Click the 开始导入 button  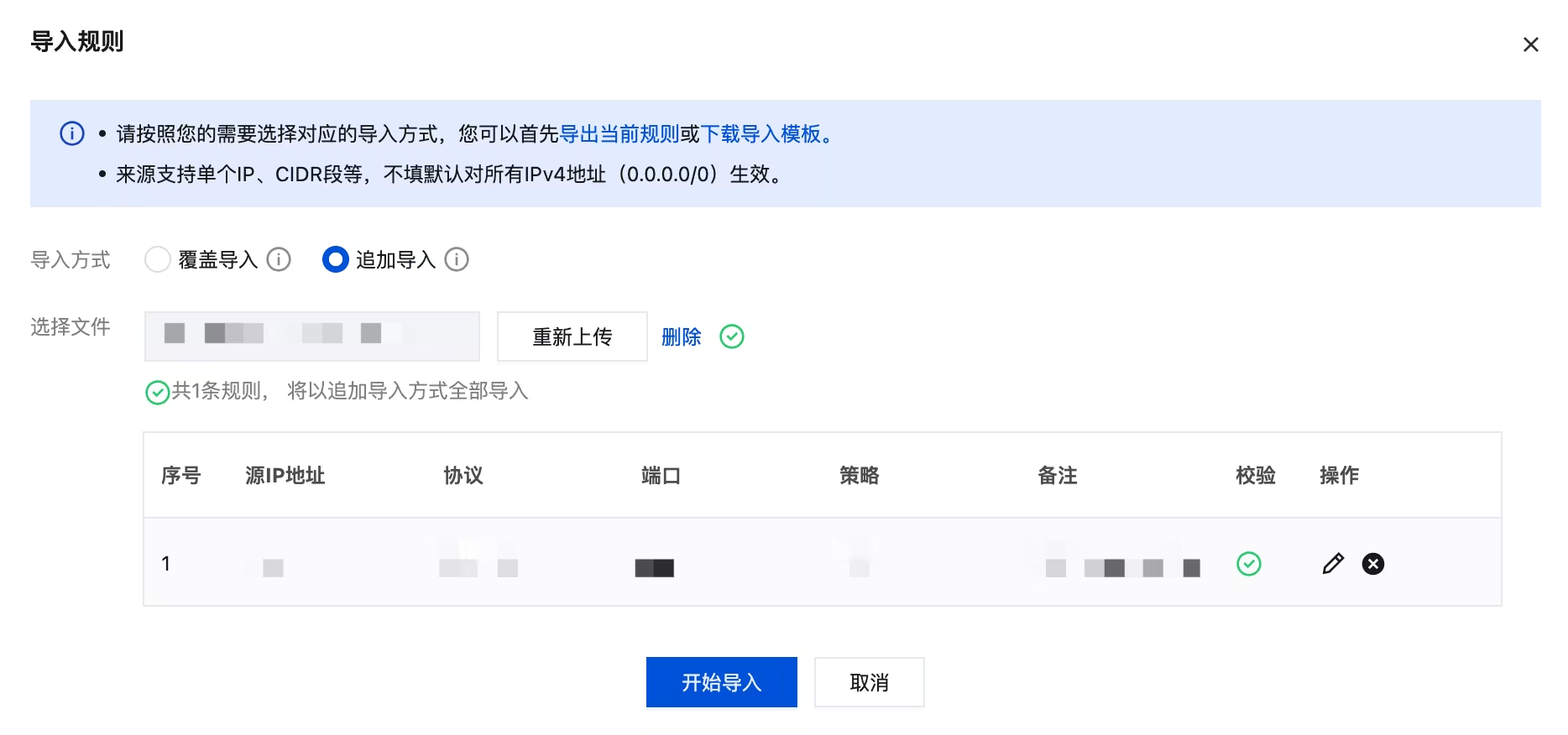tap(722, 682)
